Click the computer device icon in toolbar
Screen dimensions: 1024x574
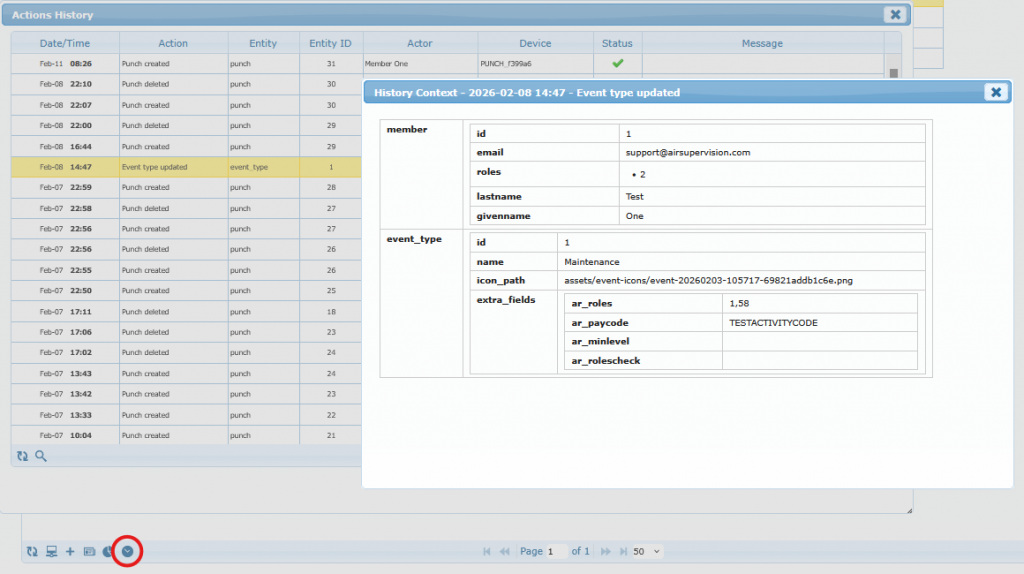[51, 551]
